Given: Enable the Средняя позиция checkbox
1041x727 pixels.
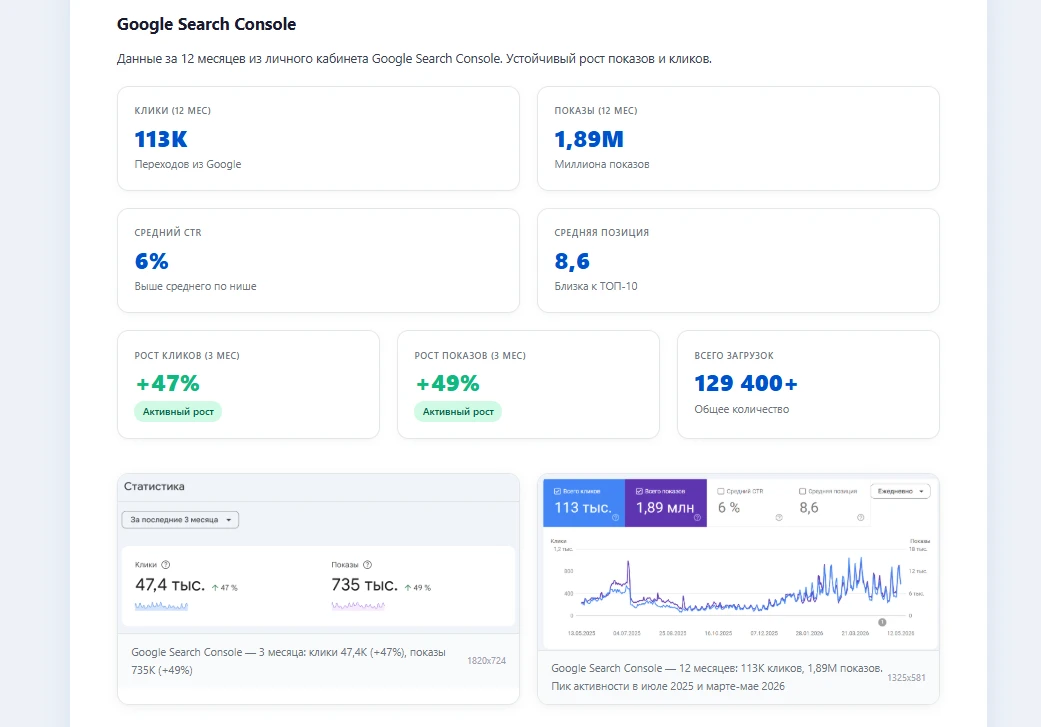Looking at the screenshot, I should (x=802, y=491).
